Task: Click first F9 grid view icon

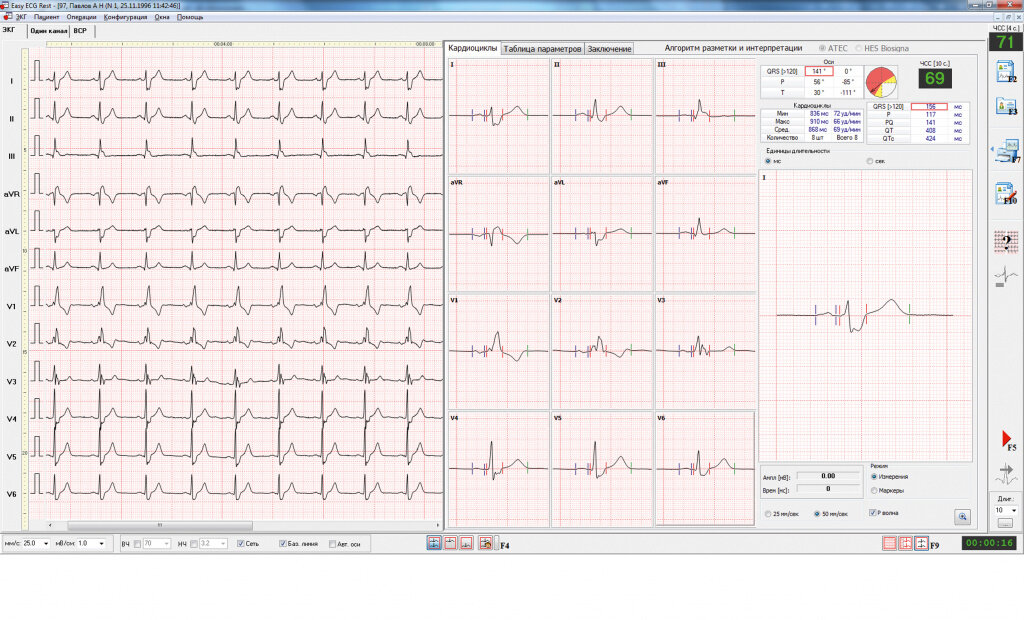Action: [889, 544]
